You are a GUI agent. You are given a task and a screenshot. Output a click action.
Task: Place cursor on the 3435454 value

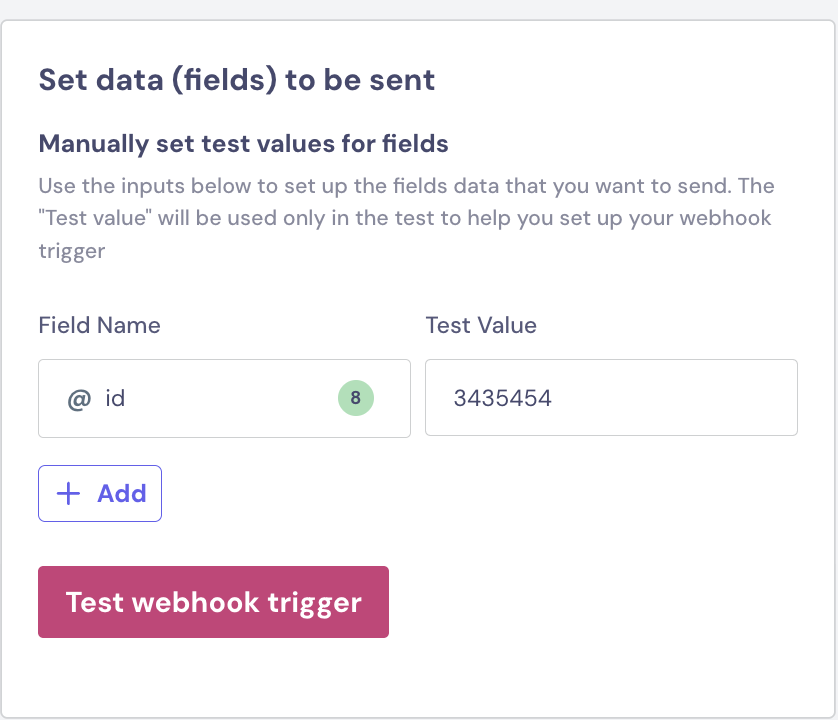point(502,399)
